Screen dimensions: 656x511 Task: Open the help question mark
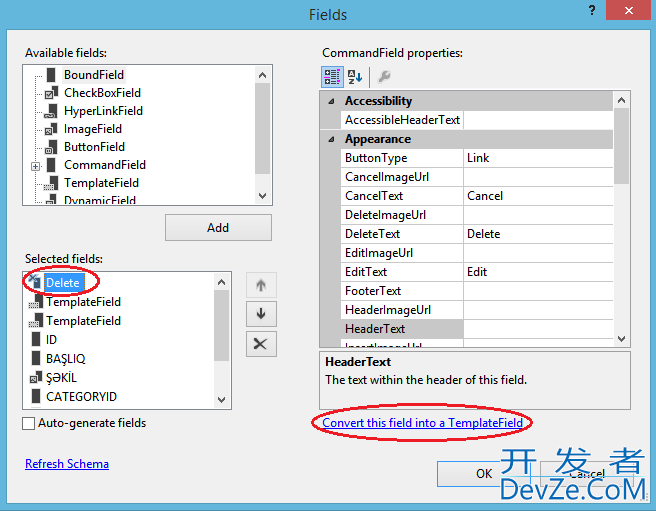[592, 10]
